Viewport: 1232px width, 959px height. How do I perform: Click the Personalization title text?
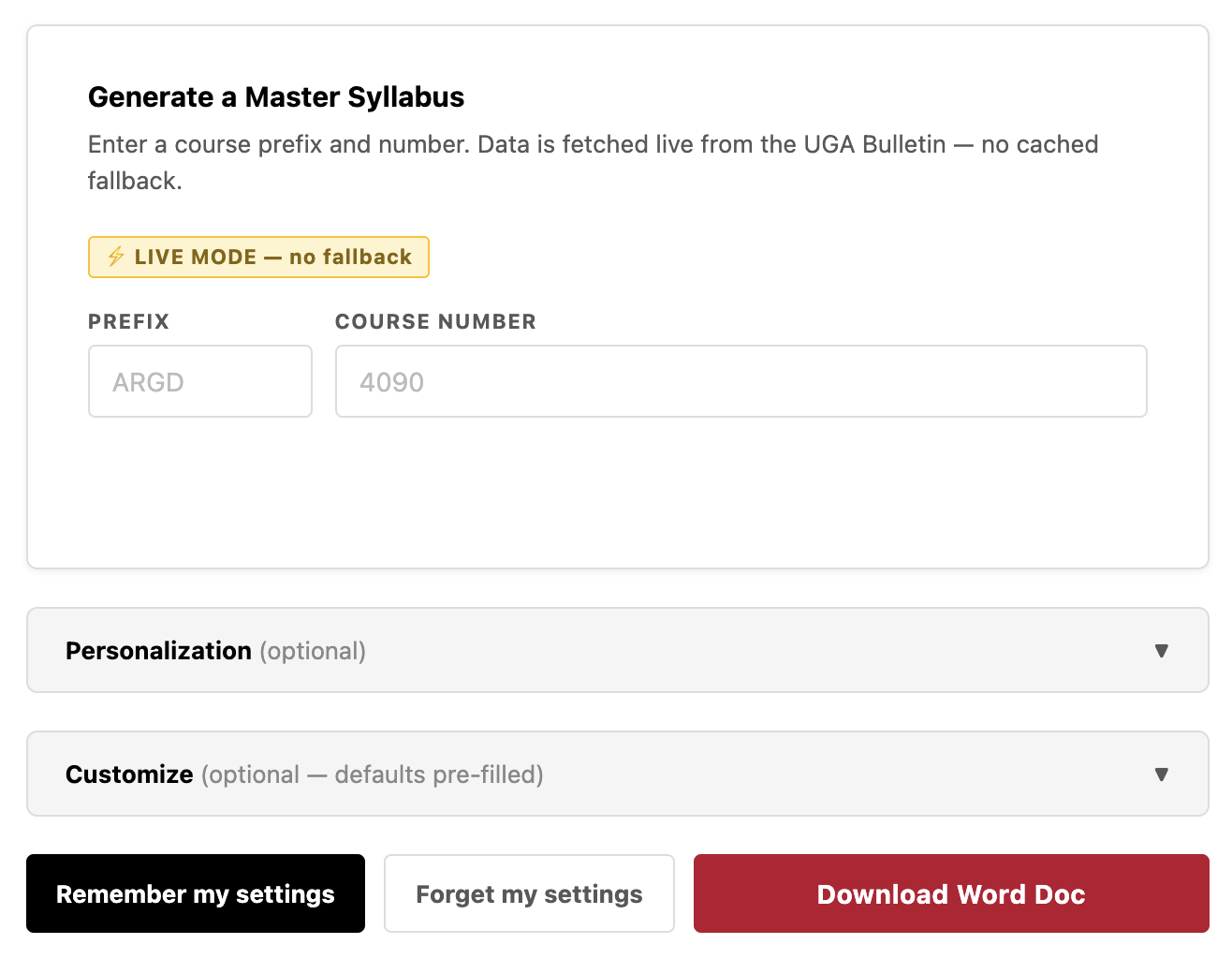[158, 651]
